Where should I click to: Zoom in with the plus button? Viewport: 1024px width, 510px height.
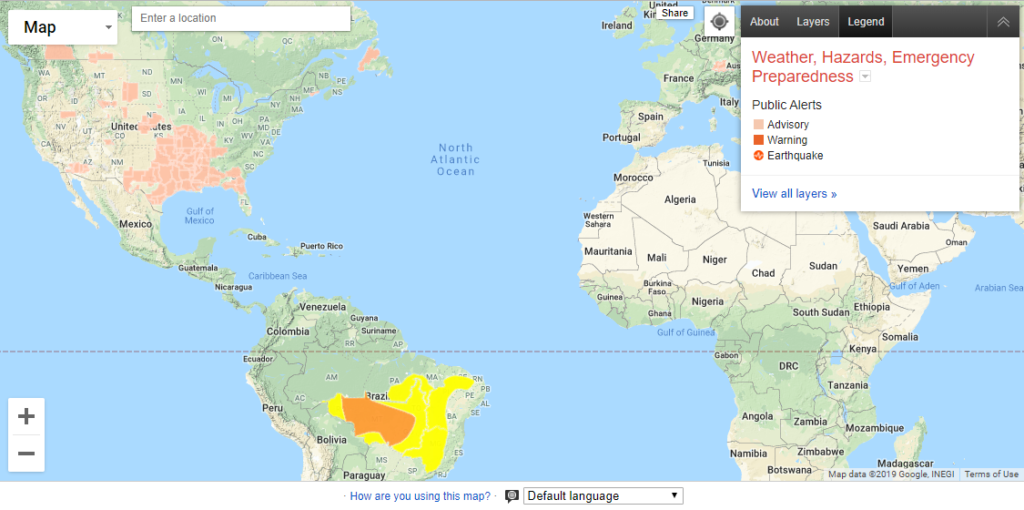pyautogui.click(x=26, y=417)
